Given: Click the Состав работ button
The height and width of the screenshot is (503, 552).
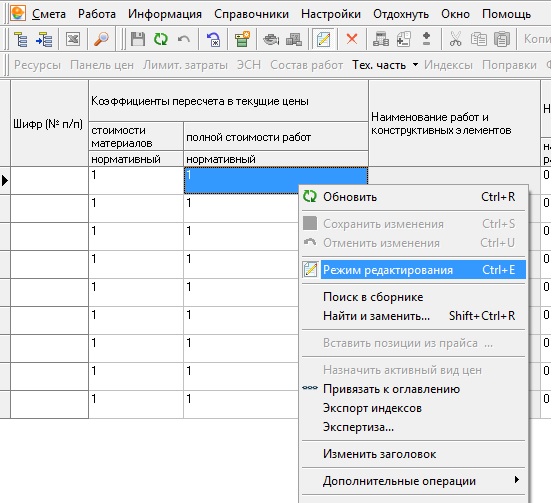Looking at the screenshot, I should coord(307,65).
